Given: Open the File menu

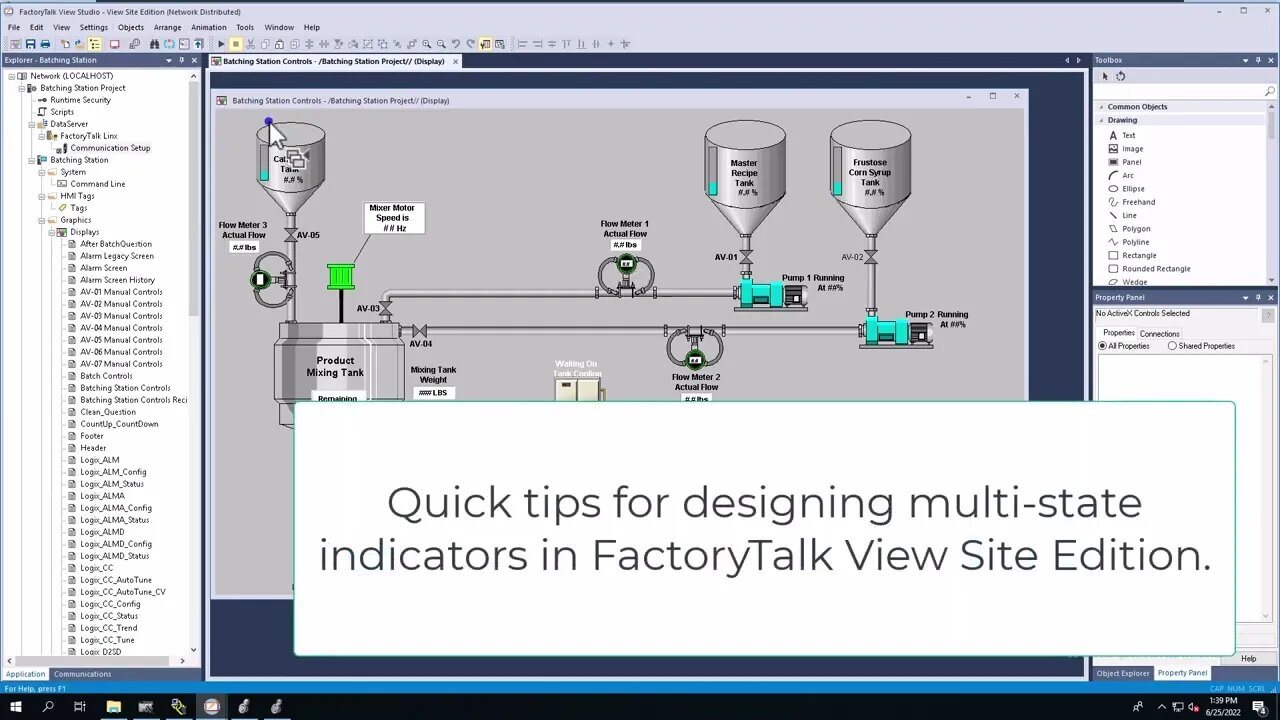Looking at the screenshot, I should 14,27.
